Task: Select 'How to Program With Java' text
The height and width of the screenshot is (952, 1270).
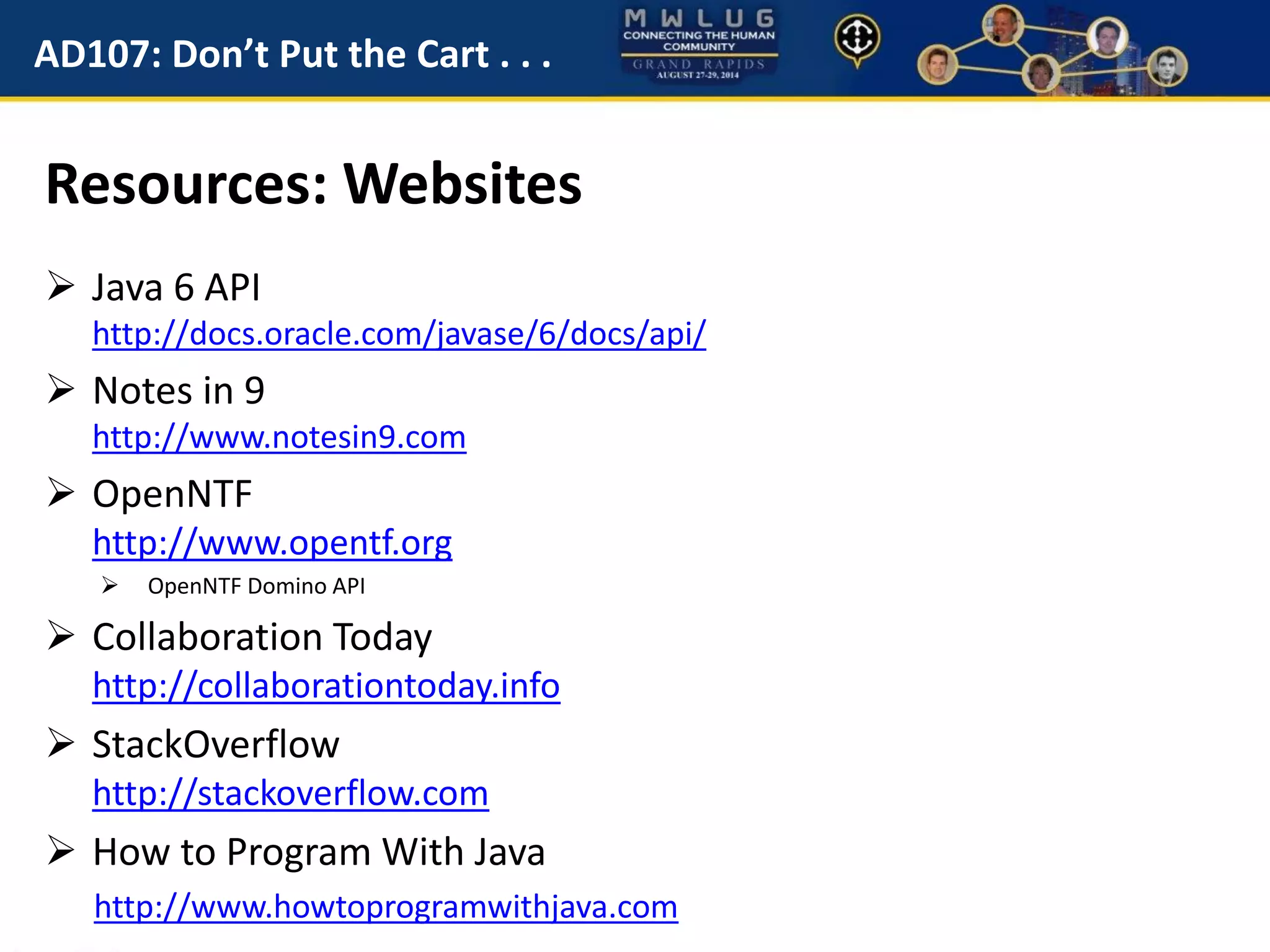Action: coord(319,852)
